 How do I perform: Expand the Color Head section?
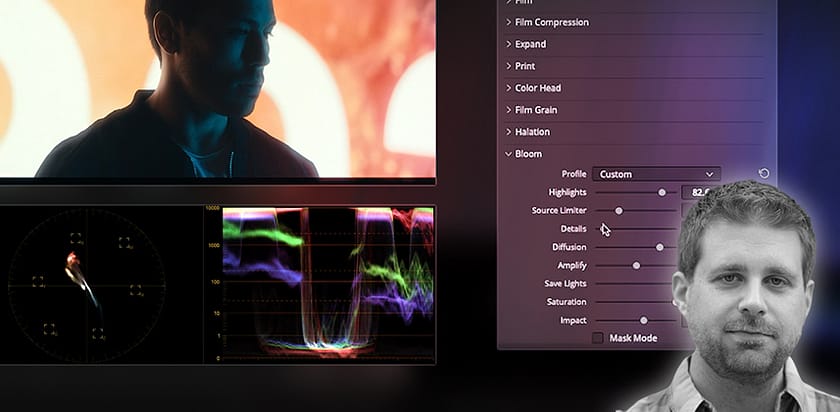point(533,88)
